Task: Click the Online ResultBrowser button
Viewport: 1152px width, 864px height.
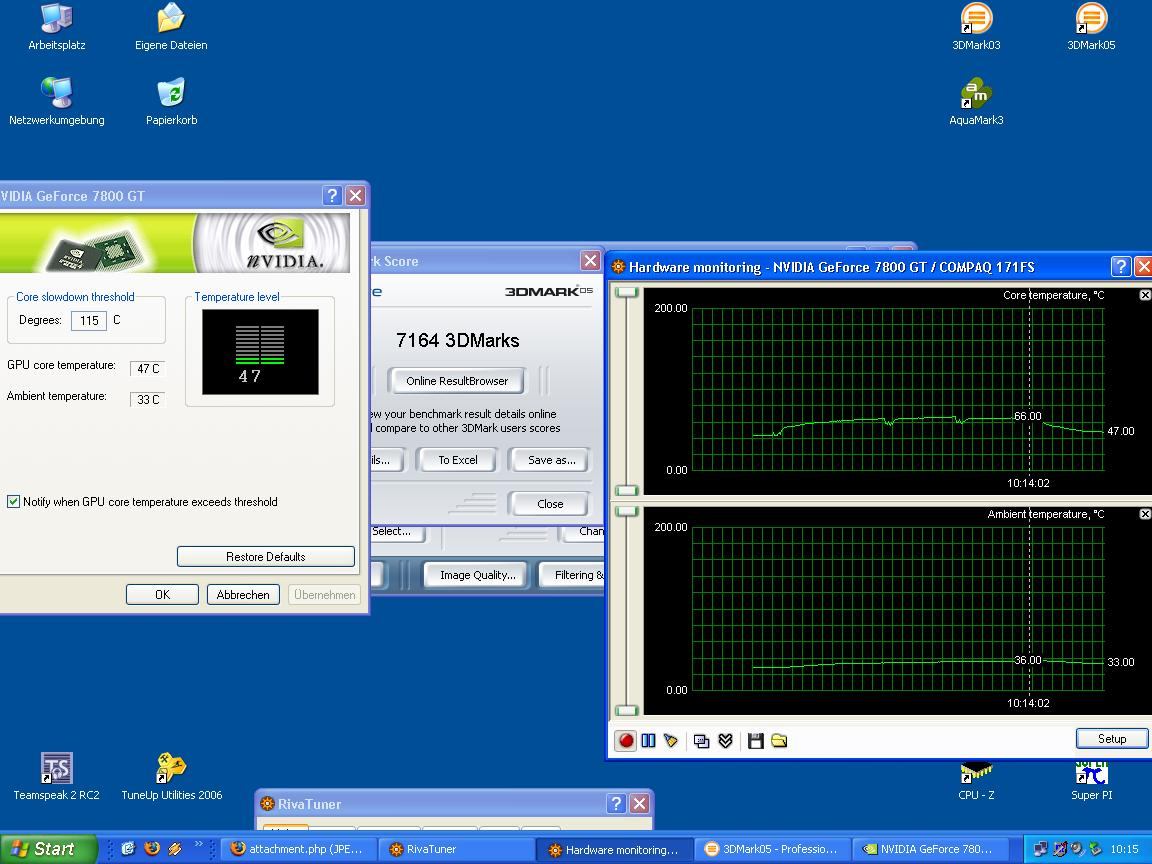Action: [x=457, y=381]
